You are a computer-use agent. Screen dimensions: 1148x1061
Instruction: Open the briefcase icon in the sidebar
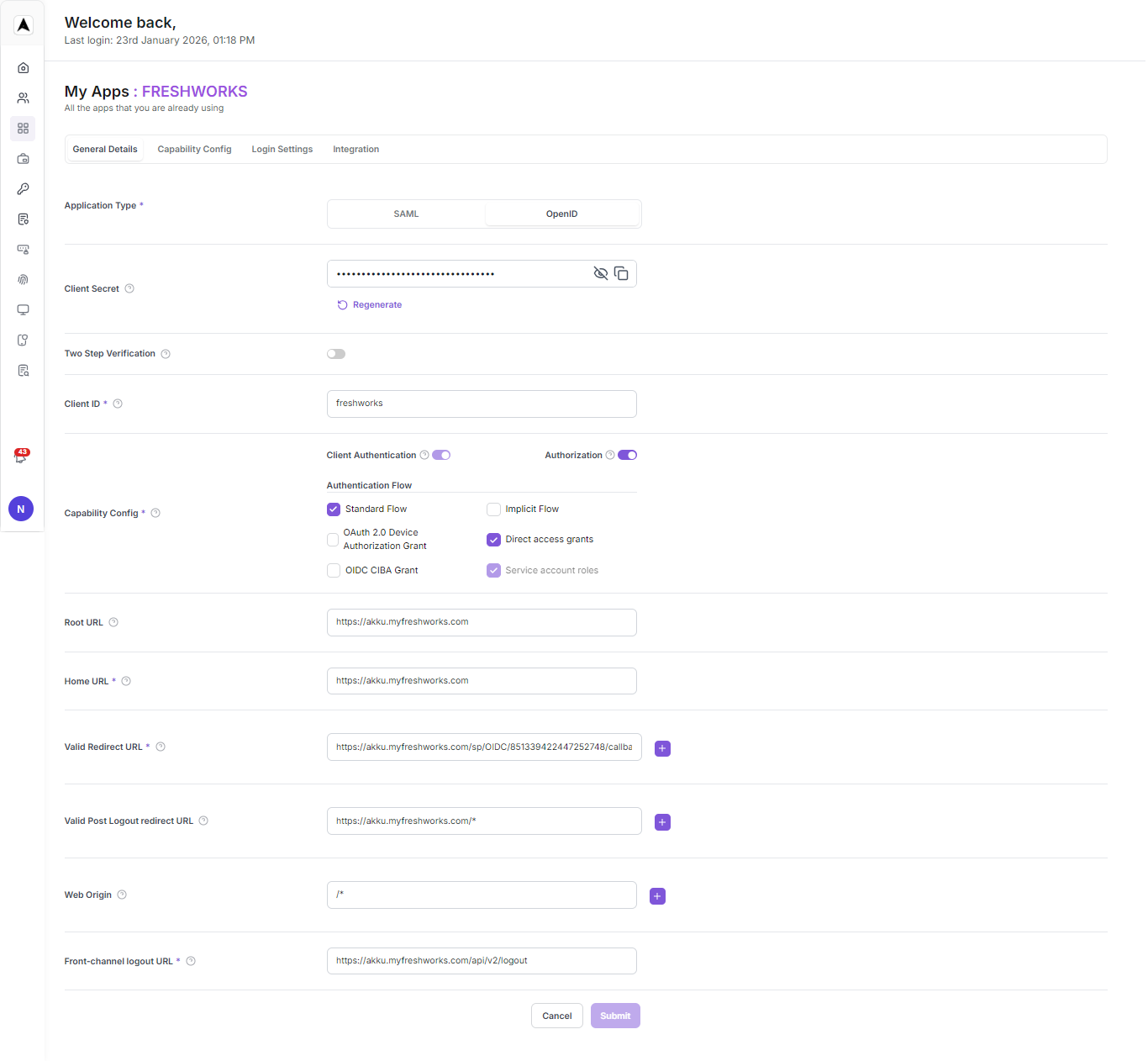click(23, 158)
